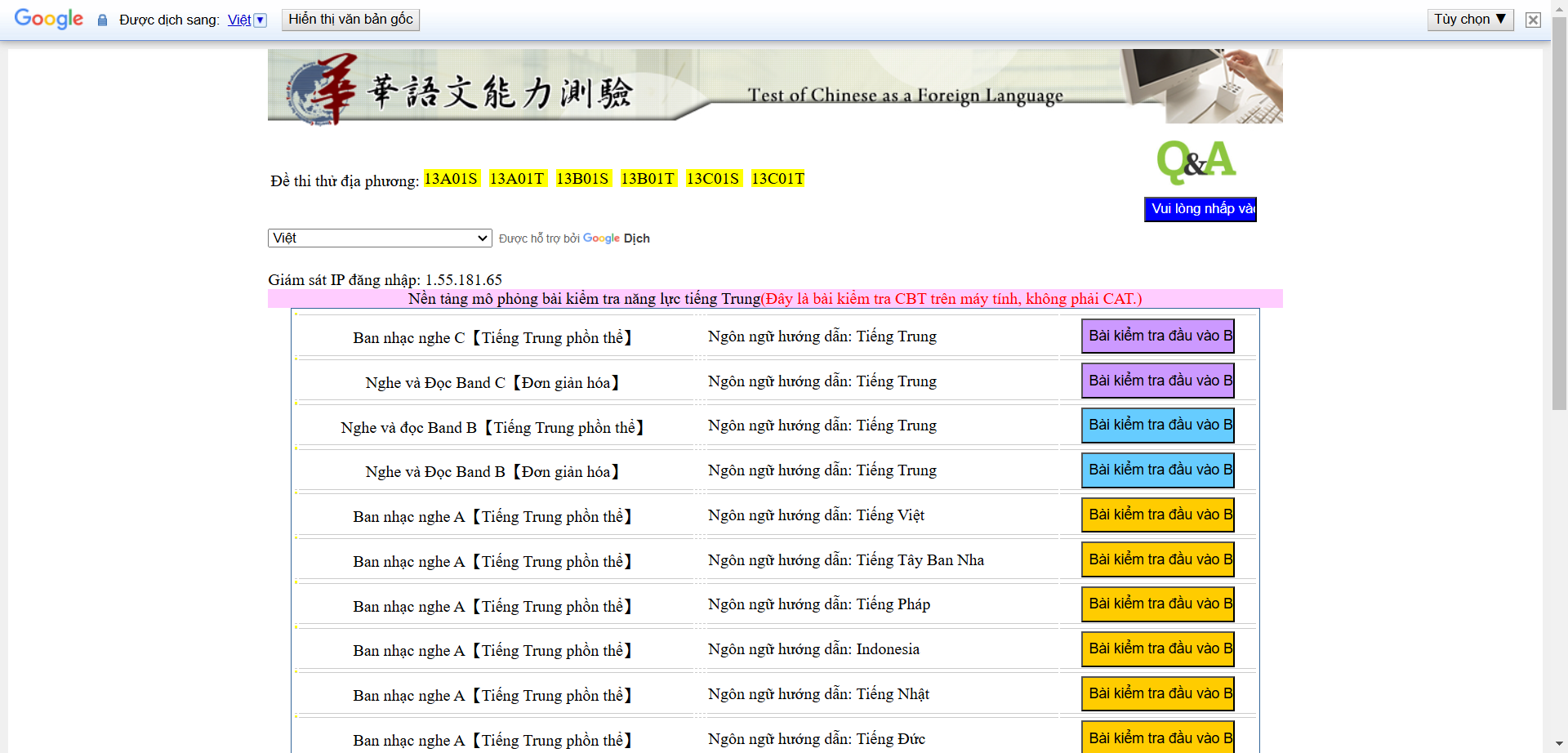This screenshot has width=1568, height=753.
Task: Click the scrollbar down arrow
Action: pyautogui.click(x=1559, y=746)
